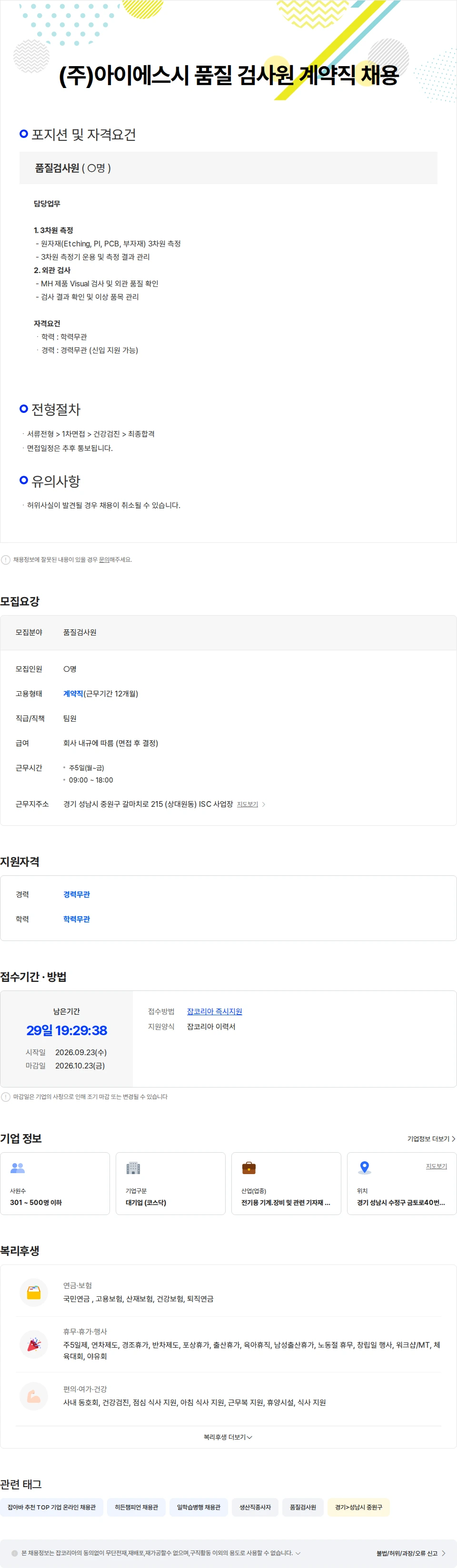
Task: Click the pension and insurance benefits icon
Action: click(x=34, y=1292)
